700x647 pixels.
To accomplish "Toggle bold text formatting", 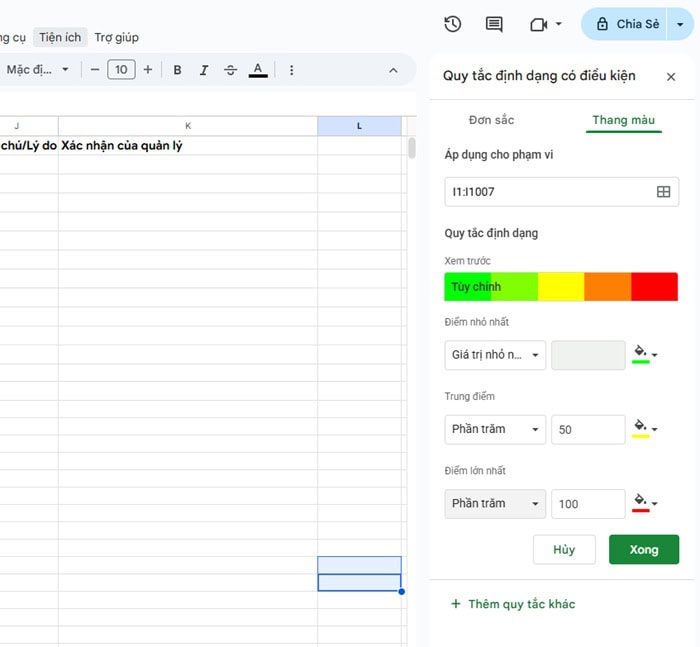I will point(178,70).
